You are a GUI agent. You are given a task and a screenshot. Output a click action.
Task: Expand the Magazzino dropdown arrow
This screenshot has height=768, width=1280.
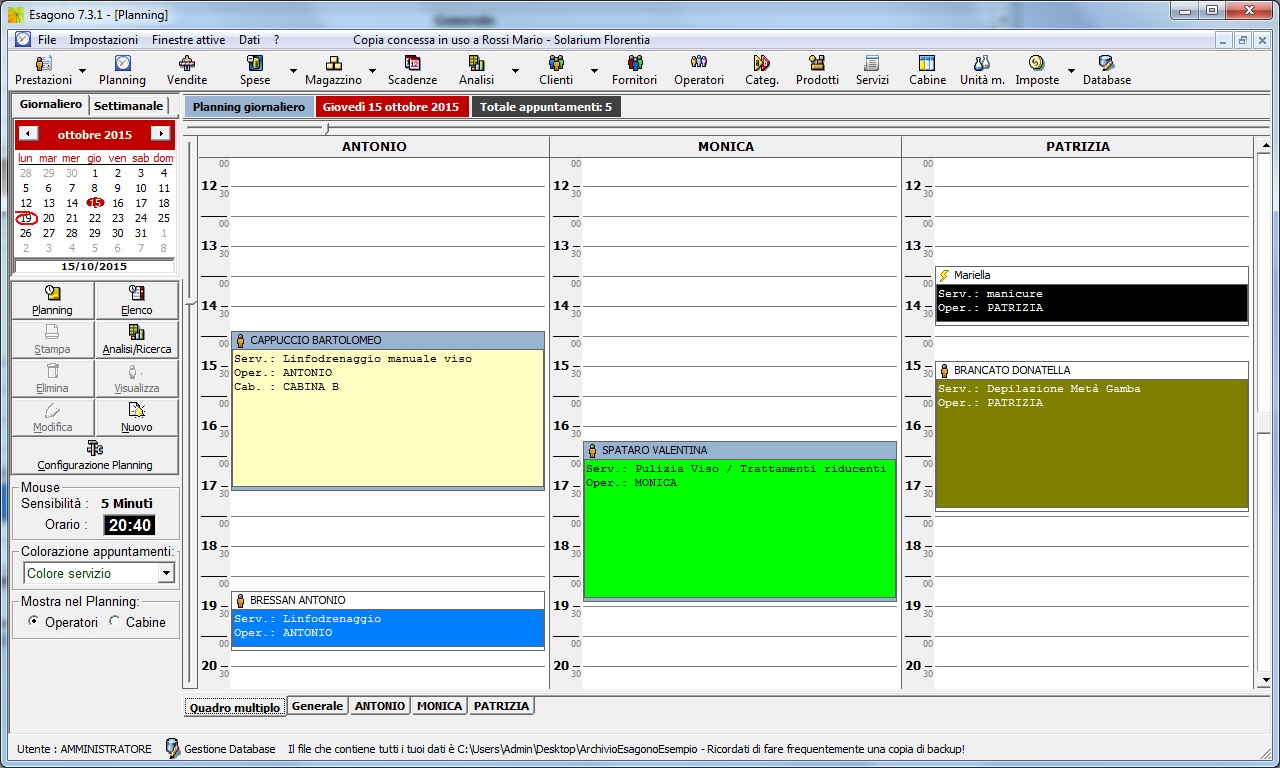point(372,71)
